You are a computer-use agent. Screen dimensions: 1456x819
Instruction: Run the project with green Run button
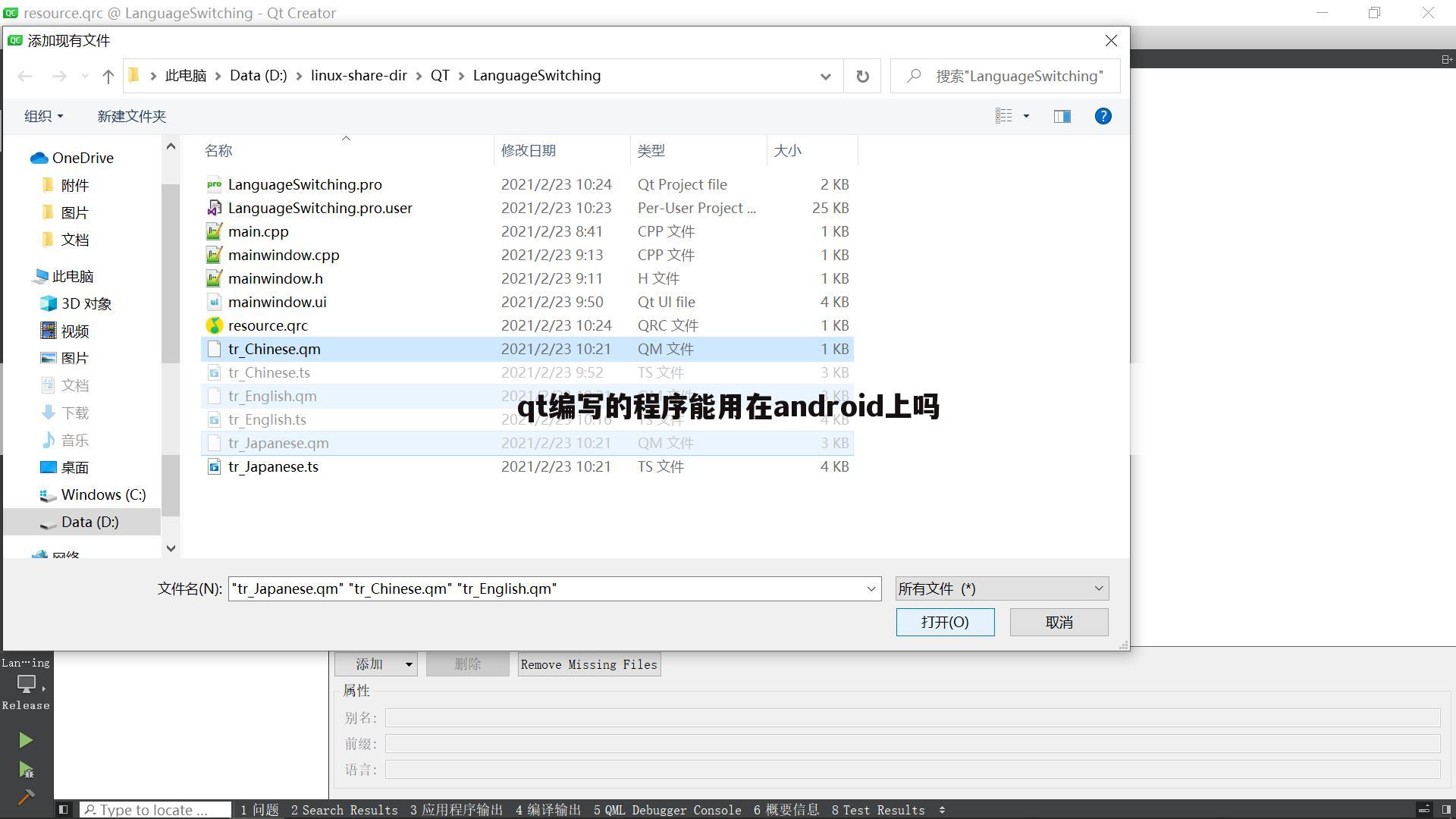click(26, 740)
